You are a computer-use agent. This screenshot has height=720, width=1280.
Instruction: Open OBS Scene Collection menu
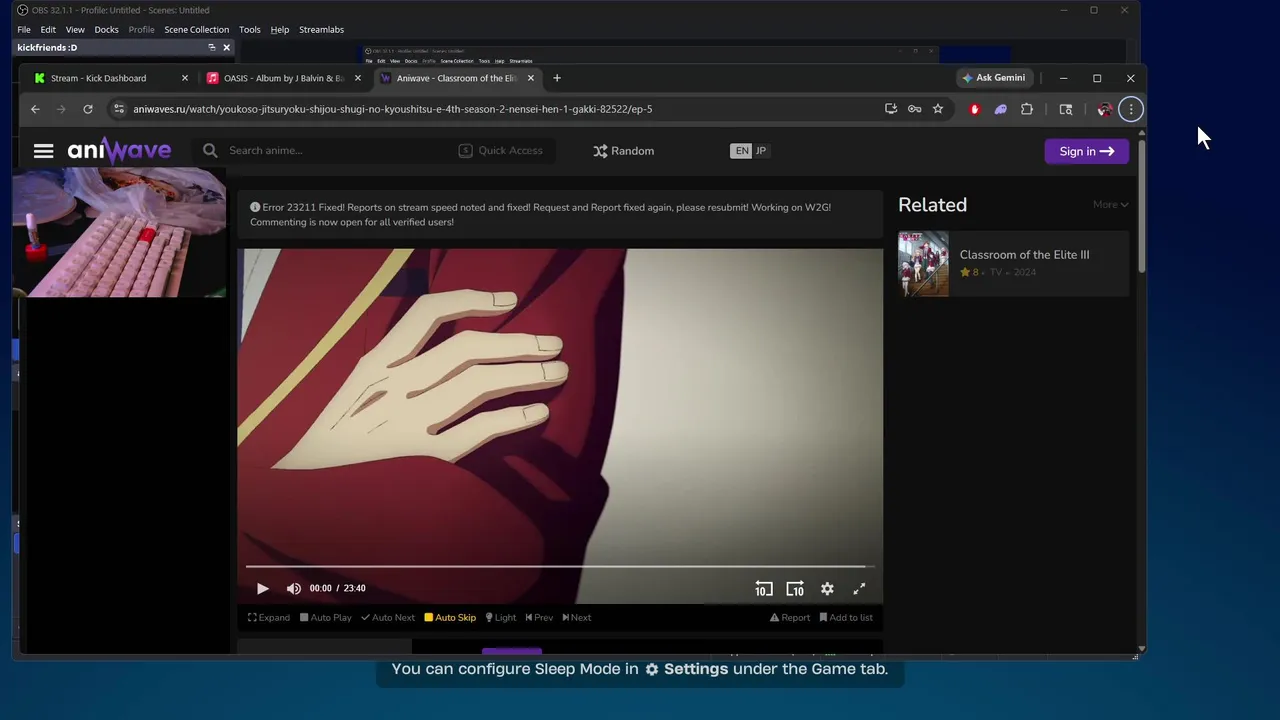point(197,30)
